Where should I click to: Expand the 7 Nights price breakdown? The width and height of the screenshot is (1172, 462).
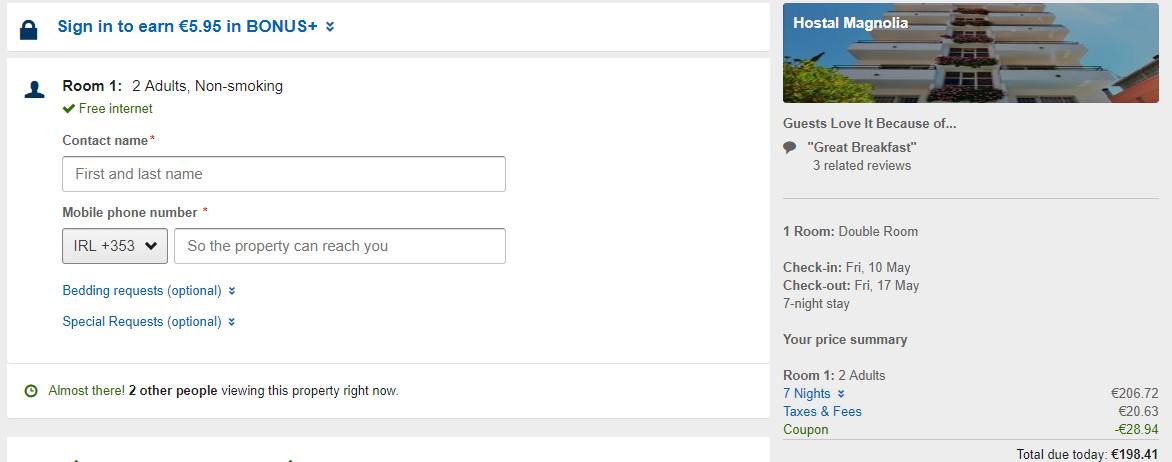point(814,394)
